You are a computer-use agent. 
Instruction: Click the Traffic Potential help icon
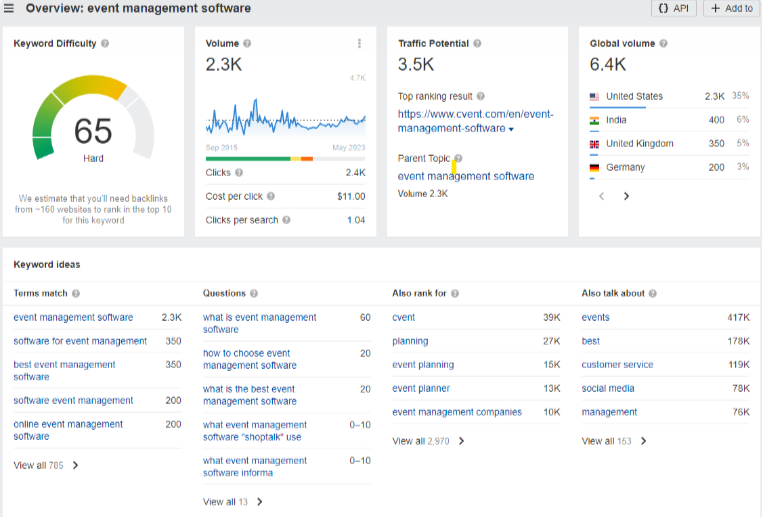tap(477, 44)
